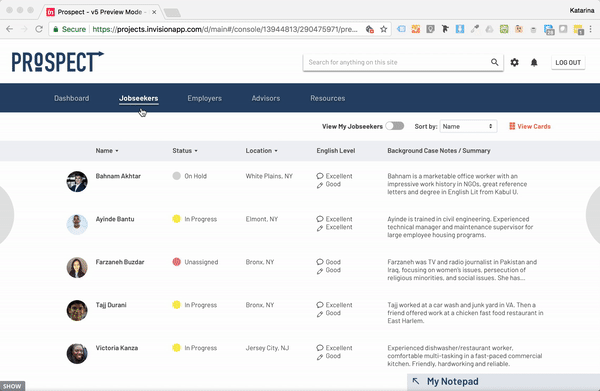Click Farzaneh's red Unassigned status dot
The image size is (600, 391).
[x=176, y=262]
